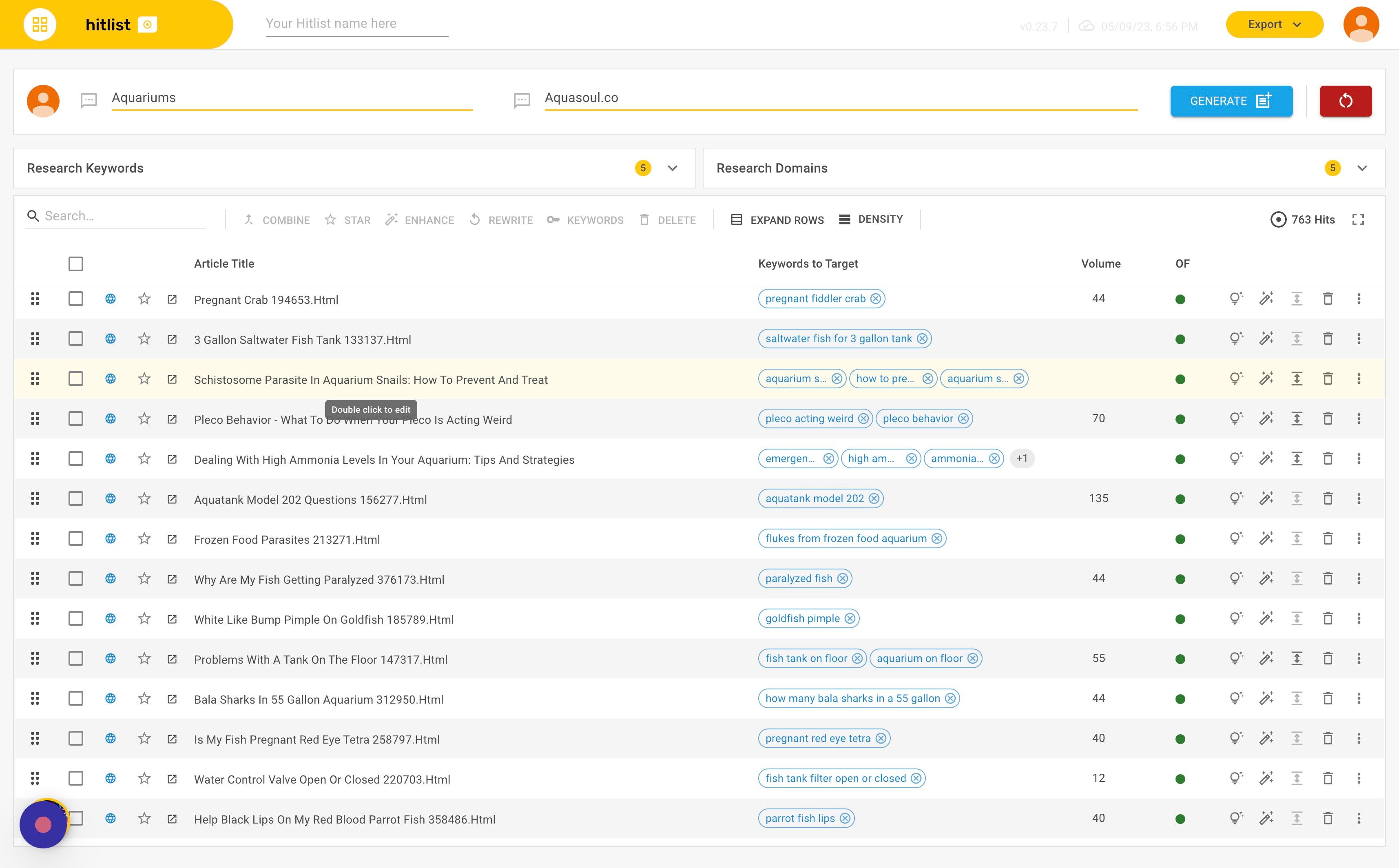The width and height of the screenshot is (1399, 868).
Task: Focus the Hitlist name input field
Action: point(356,24)
